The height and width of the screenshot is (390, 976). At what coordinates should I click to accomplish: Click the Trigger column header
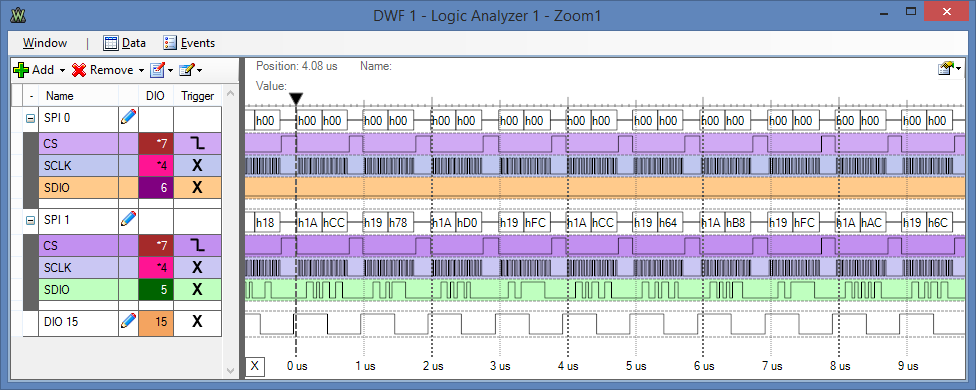pyautogui.click(x=197, y=96)
